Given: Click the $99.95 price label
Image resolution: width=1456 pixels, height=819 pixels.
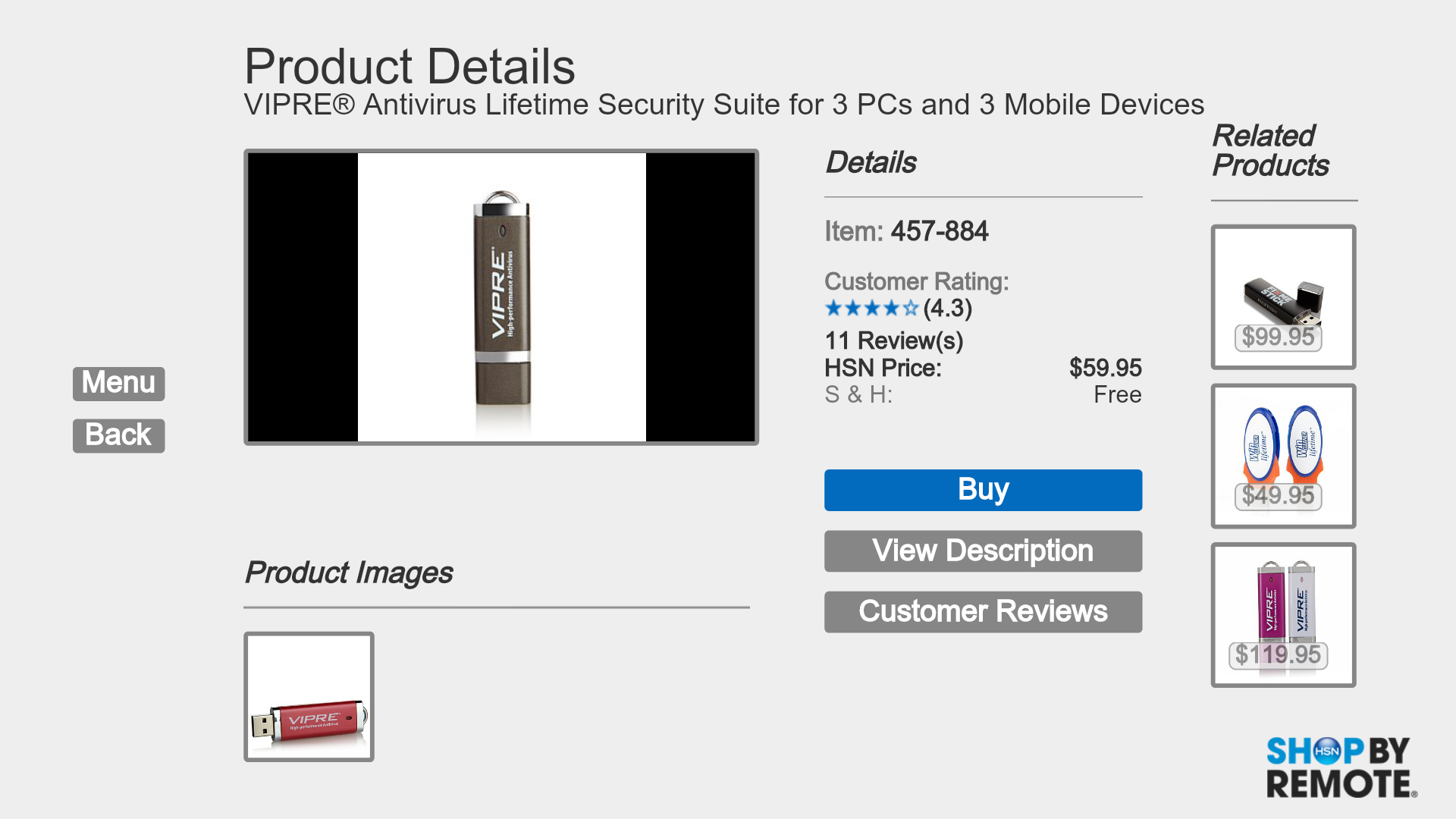Looking at the screenshot, I should pos(1278,337).
